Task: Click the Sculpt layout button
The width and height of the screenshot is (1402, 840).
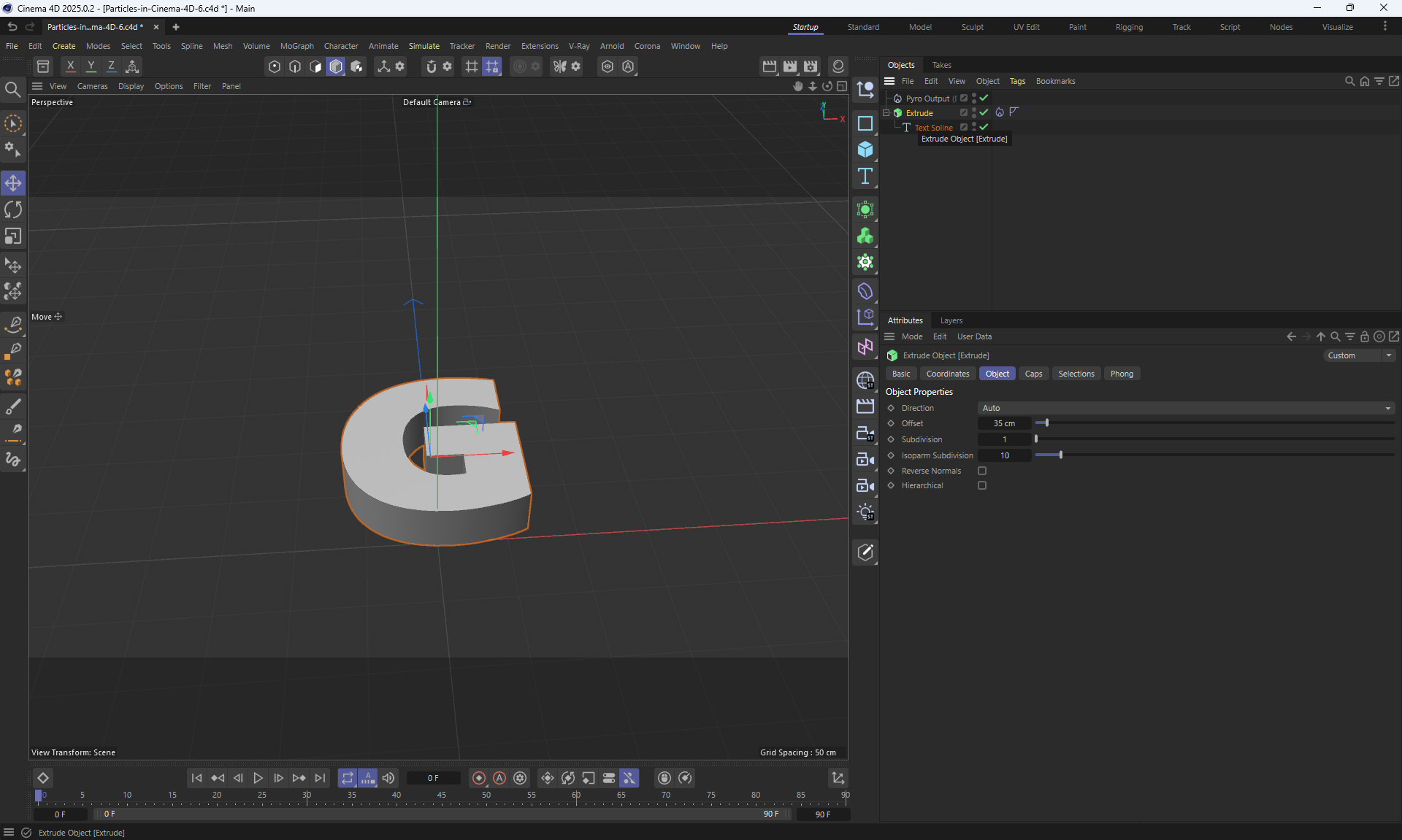Action: coord(972,27)
